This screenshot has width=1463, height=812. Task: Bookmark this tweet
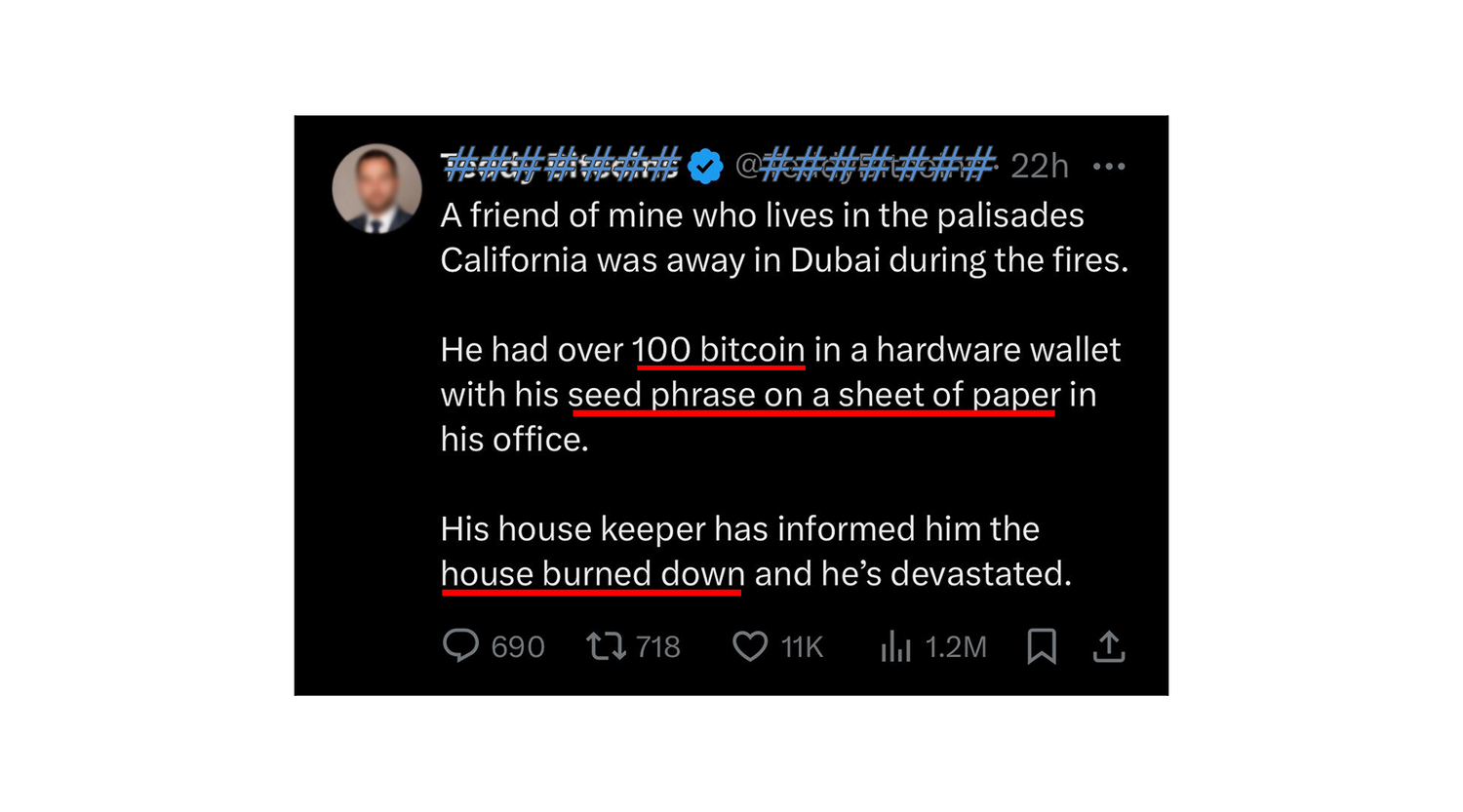[x=1042, y=645]
